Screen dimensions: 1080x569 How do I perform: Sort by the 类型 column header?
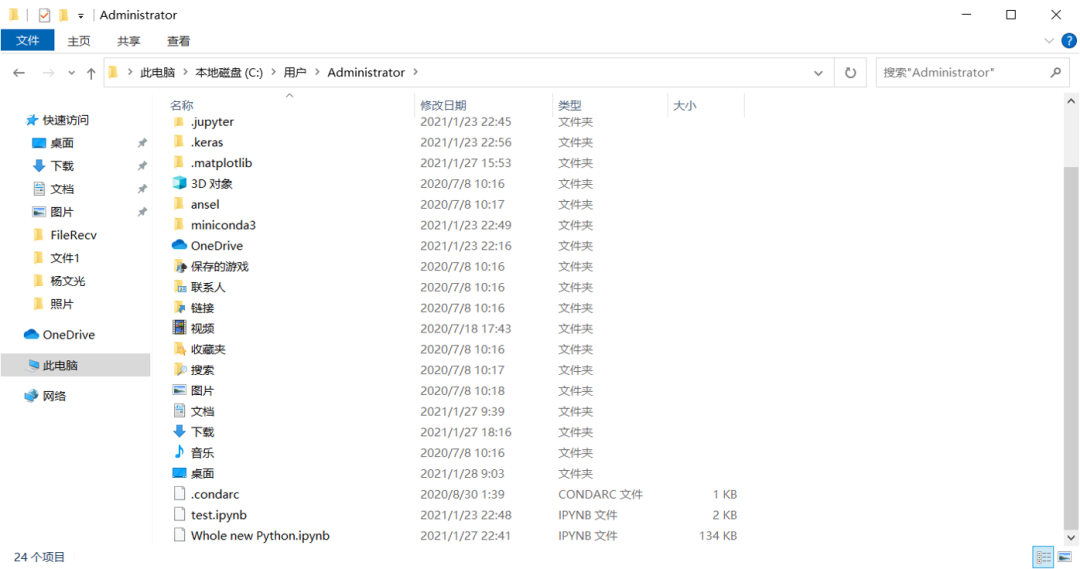[570, 105]
